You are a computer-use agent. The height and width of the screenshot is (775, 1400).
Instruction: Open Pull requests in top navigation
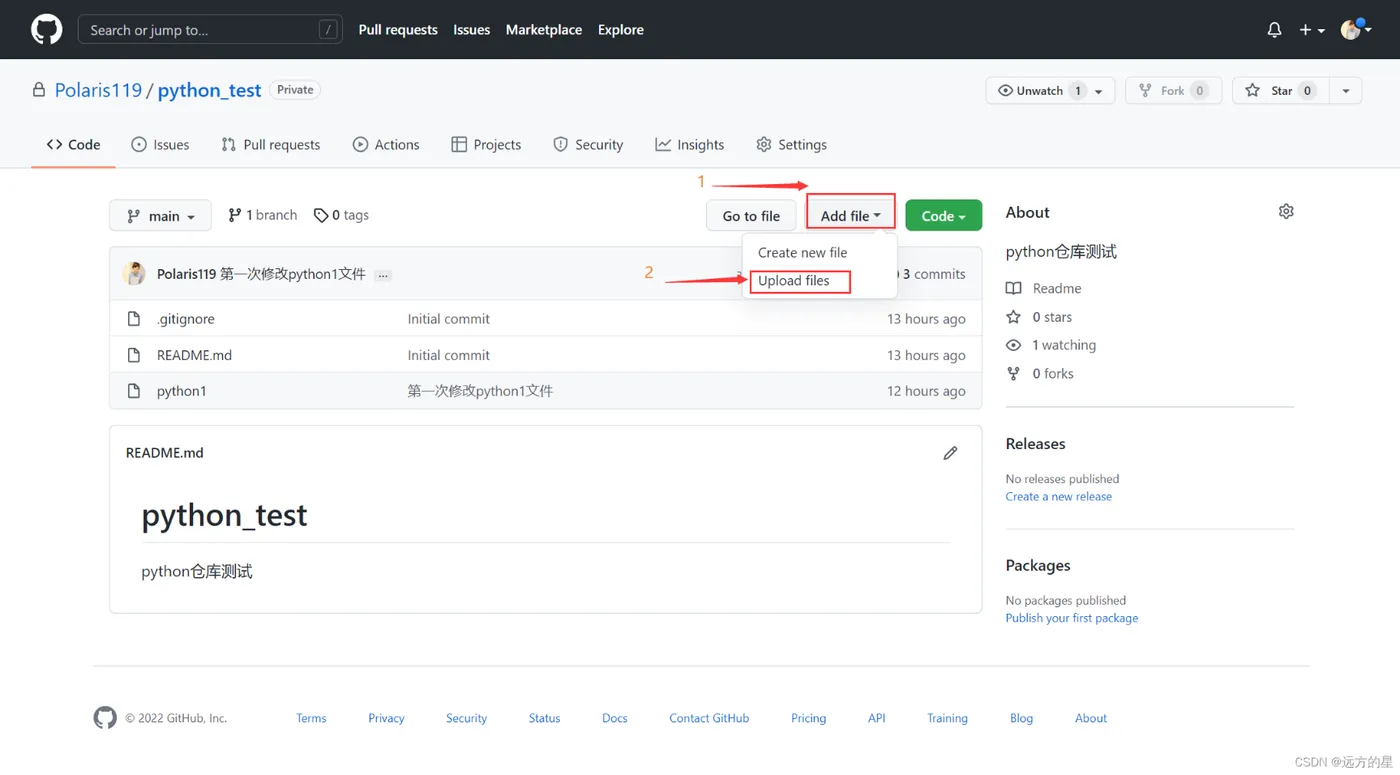click(x=398, y=30)
